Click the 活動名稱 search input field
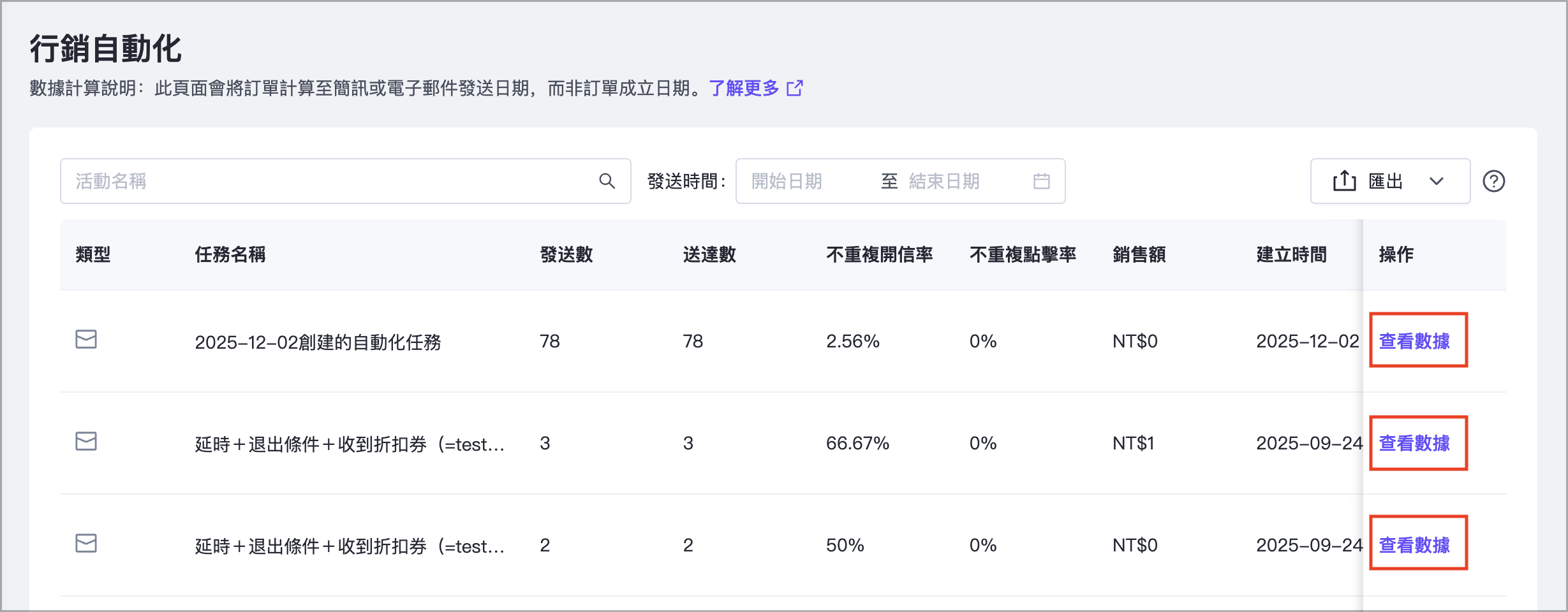 coord(319,180)
